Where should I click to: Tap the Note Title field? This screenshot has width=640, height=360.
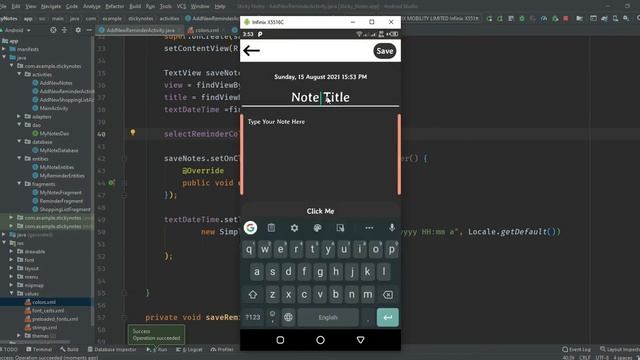pyautogui.click(x=320, y=97)
